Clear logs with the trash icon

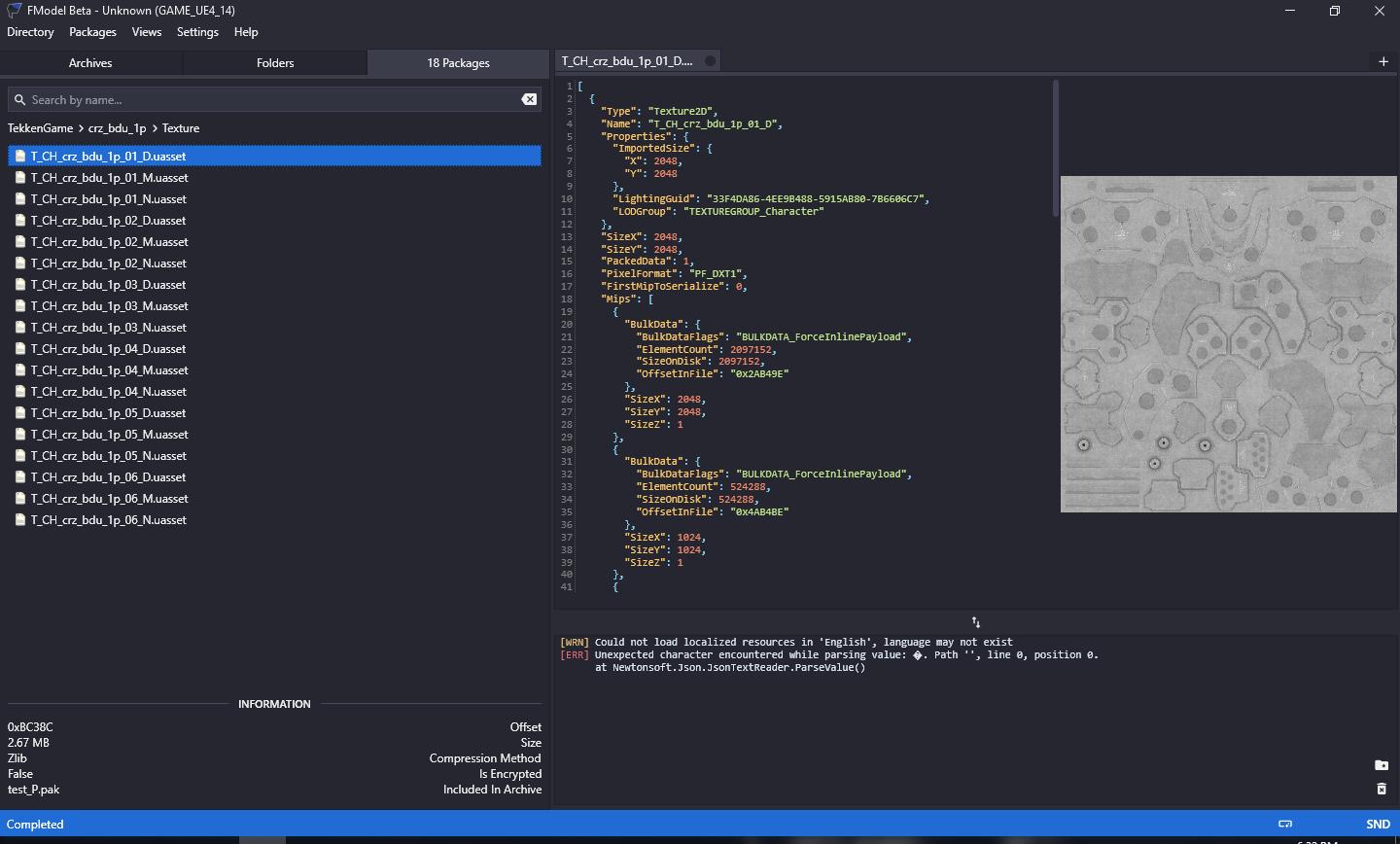(1382, 789)
